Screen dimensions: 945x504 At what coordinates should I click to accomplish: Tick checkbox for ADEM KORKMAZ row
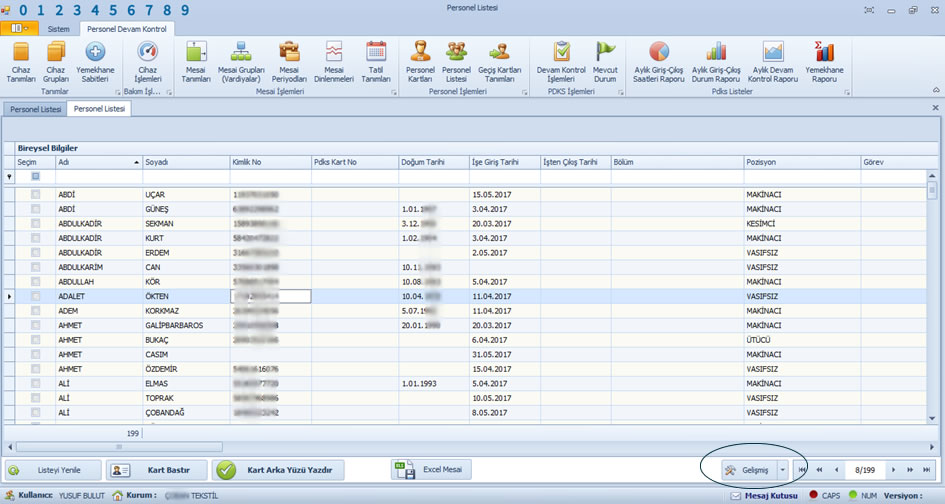pos(36,310)
